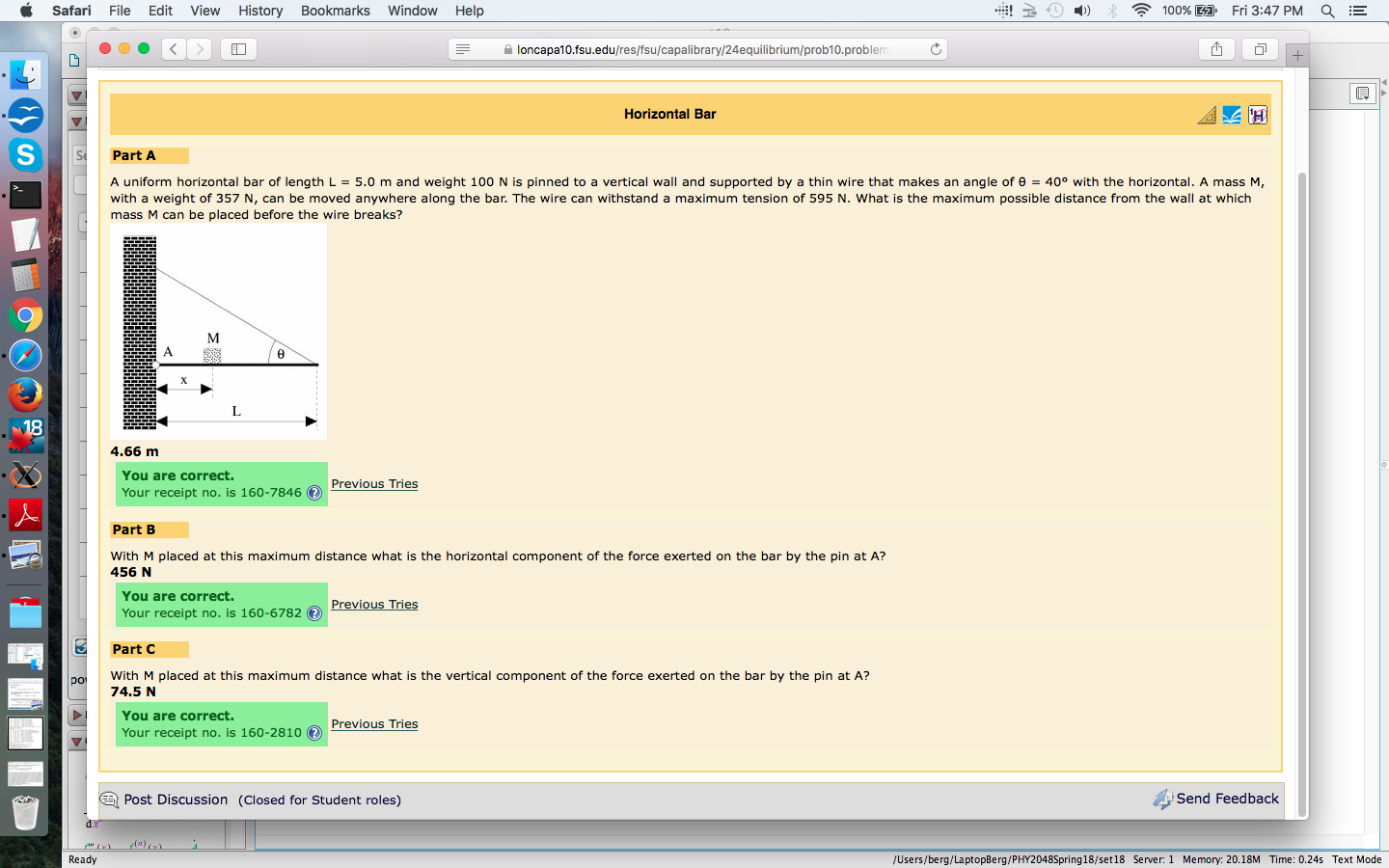Open help for receipt no. 160-2810
Viewport: 1389px width, 868px height.
pos(313,733)
